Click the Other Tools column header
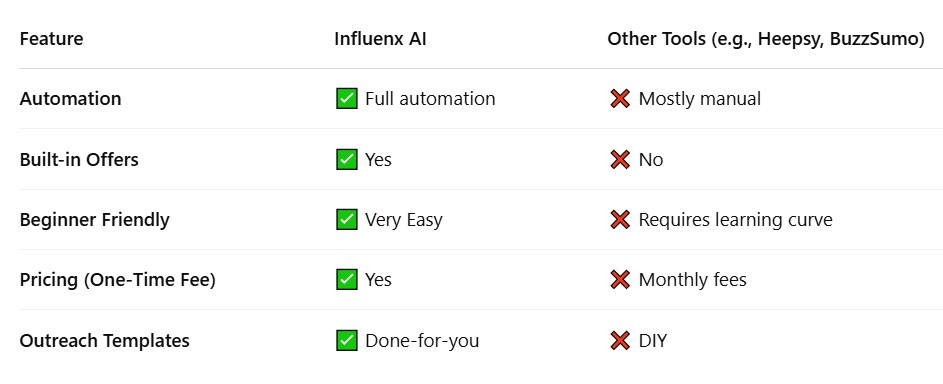The width and height of the screenshot is (943, 384). point(766,39)
